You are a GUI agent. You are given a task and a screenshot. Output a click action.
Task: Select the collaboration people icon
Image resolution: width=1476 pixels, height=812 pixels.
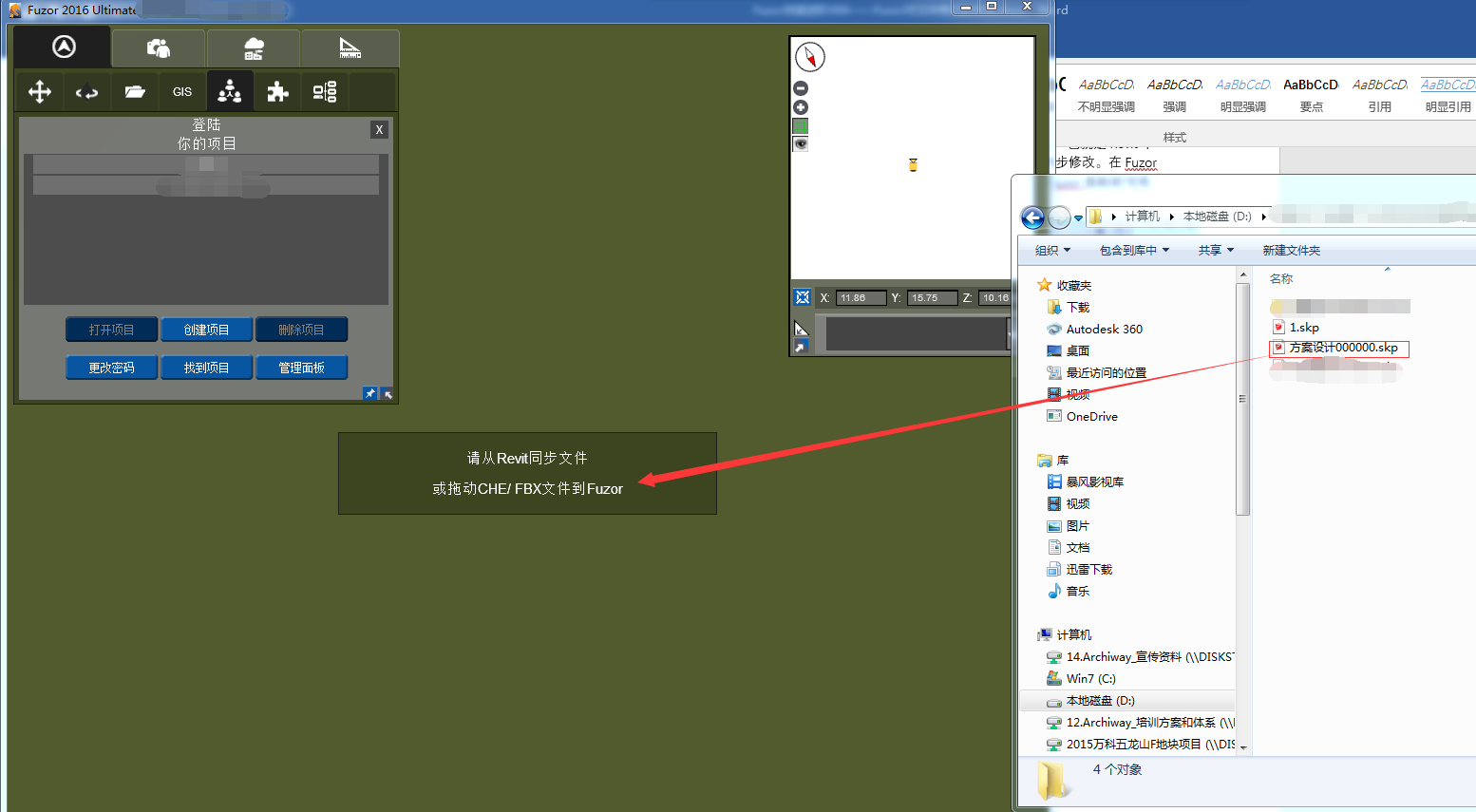[230, 91]
